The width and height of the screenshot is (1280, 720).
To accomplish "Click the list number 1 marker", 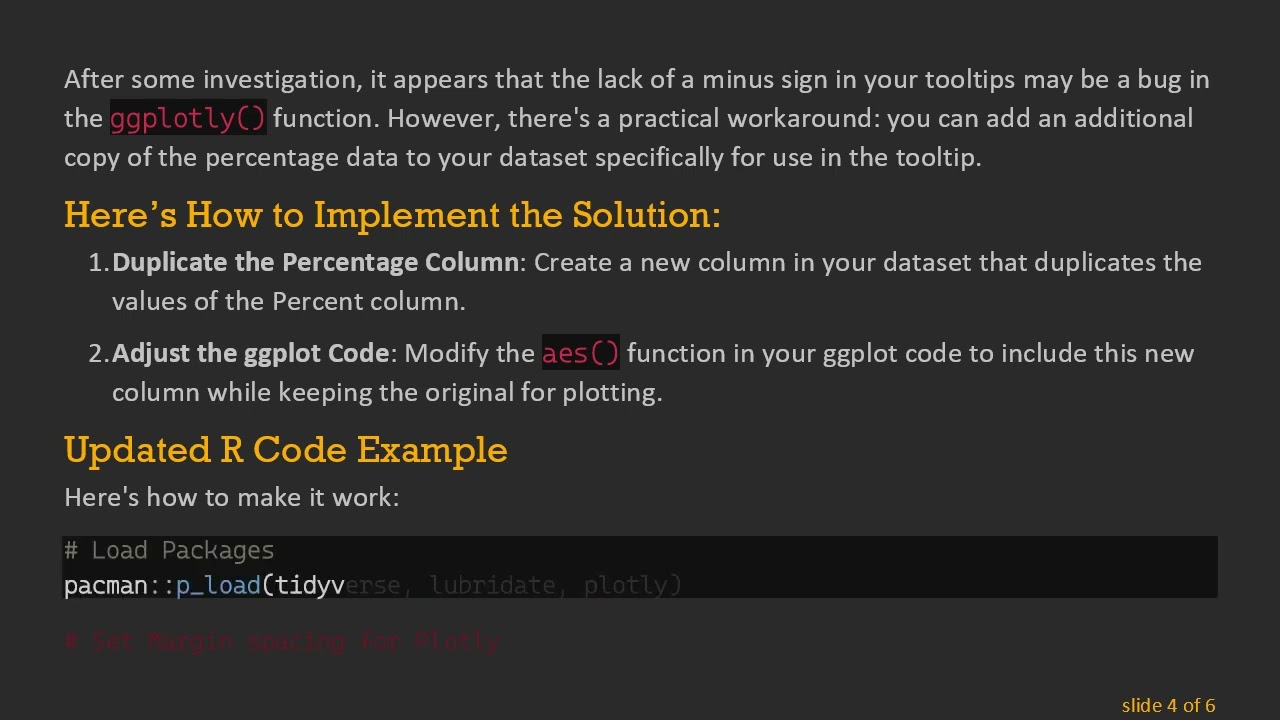I will (98, 263).
